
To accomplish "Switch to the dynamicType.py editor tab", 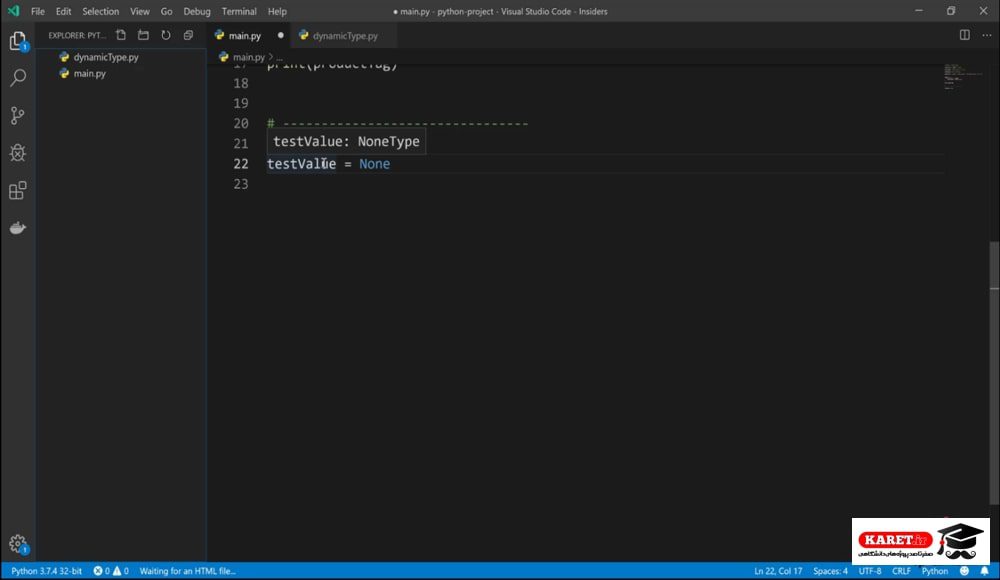I will [344, 36].
